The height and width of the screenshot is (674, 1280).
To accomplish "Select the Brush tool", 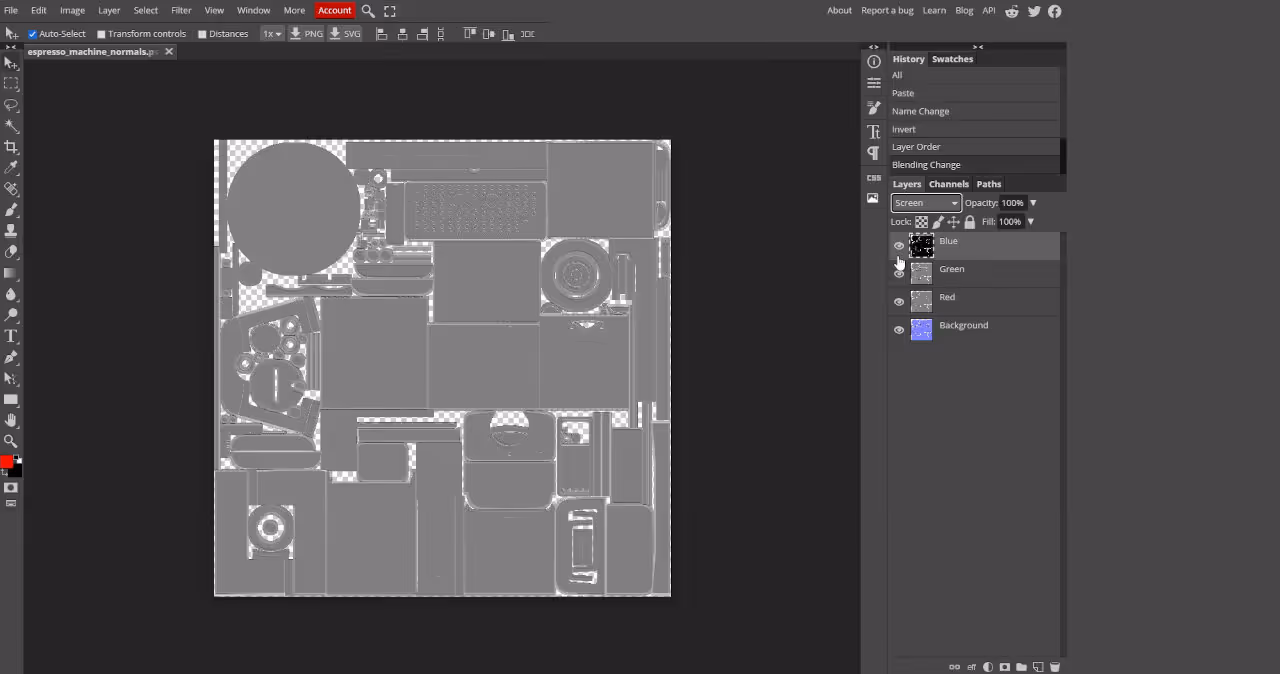I will 12,211.
